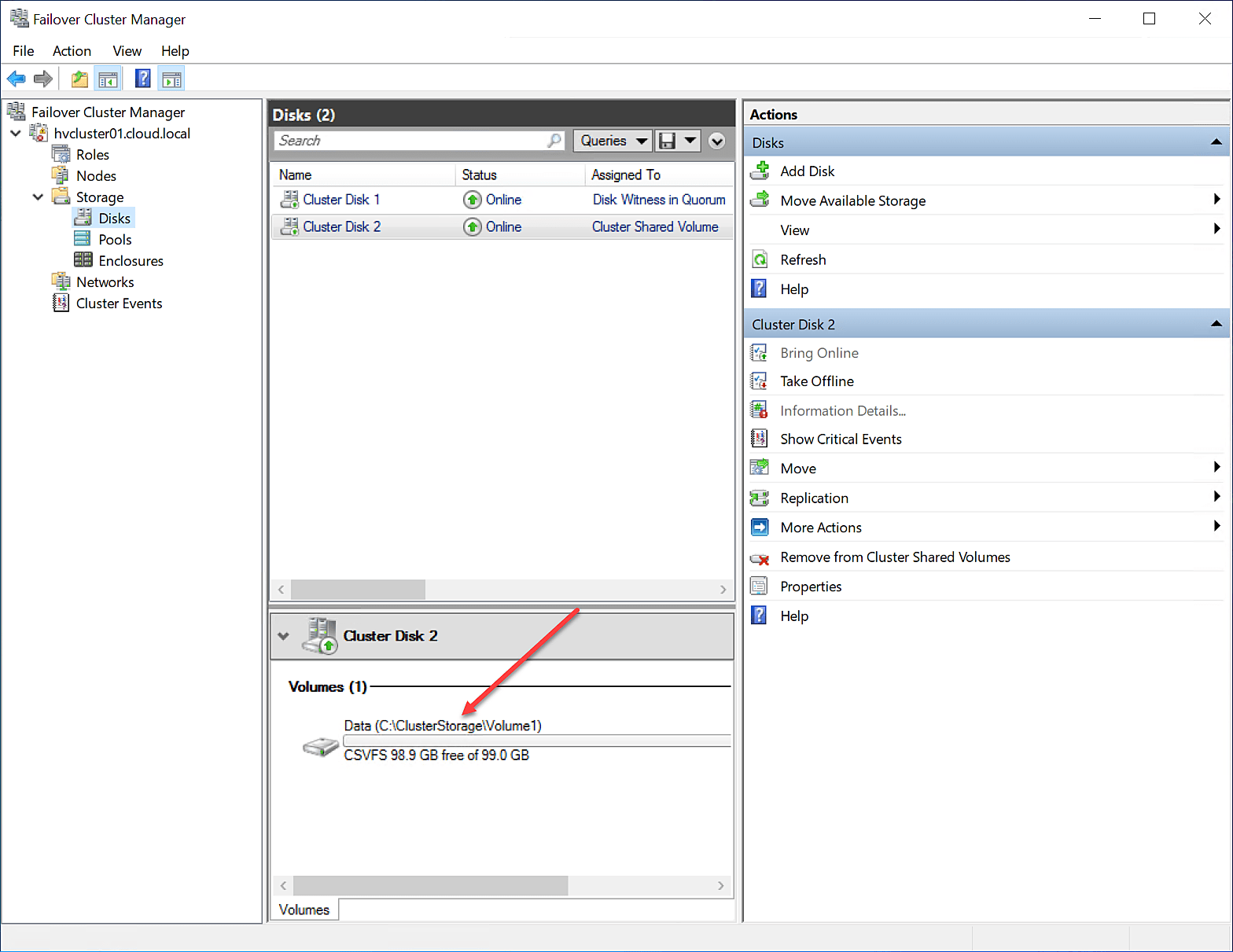Go back using the blue arrow
Viewport: 1233px width, 952px height.
[x=16, y=79]
